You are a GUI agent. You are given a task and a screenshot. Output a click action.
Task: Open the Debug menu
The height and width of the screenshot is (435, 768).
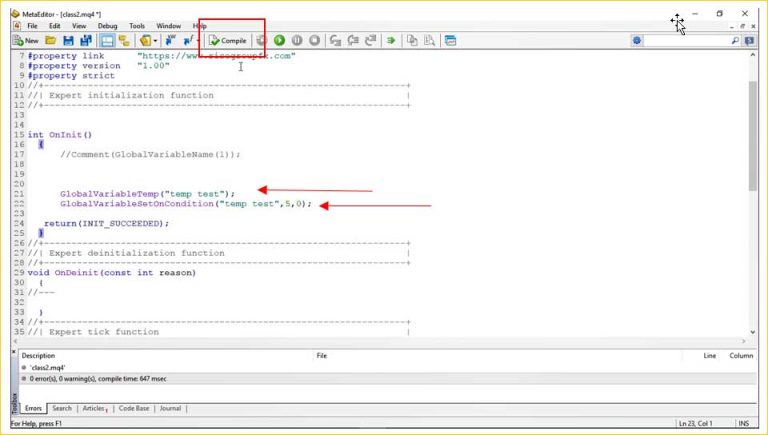[107, 26]
